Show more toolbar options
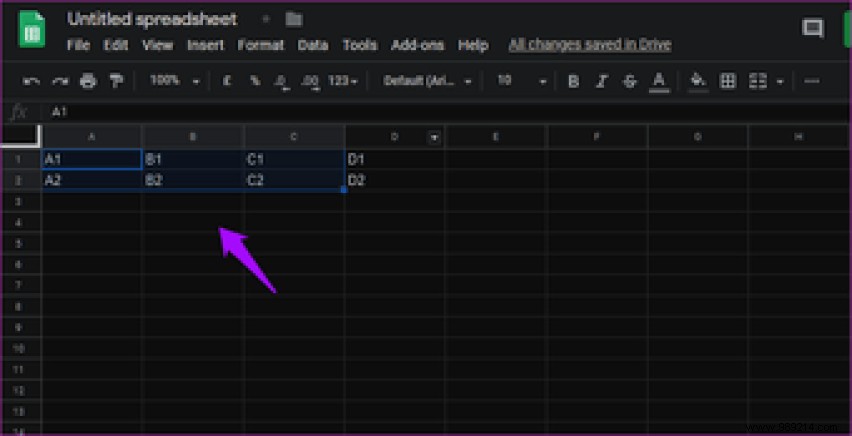Viewport: 852px width, 436px height. [812, 82]
